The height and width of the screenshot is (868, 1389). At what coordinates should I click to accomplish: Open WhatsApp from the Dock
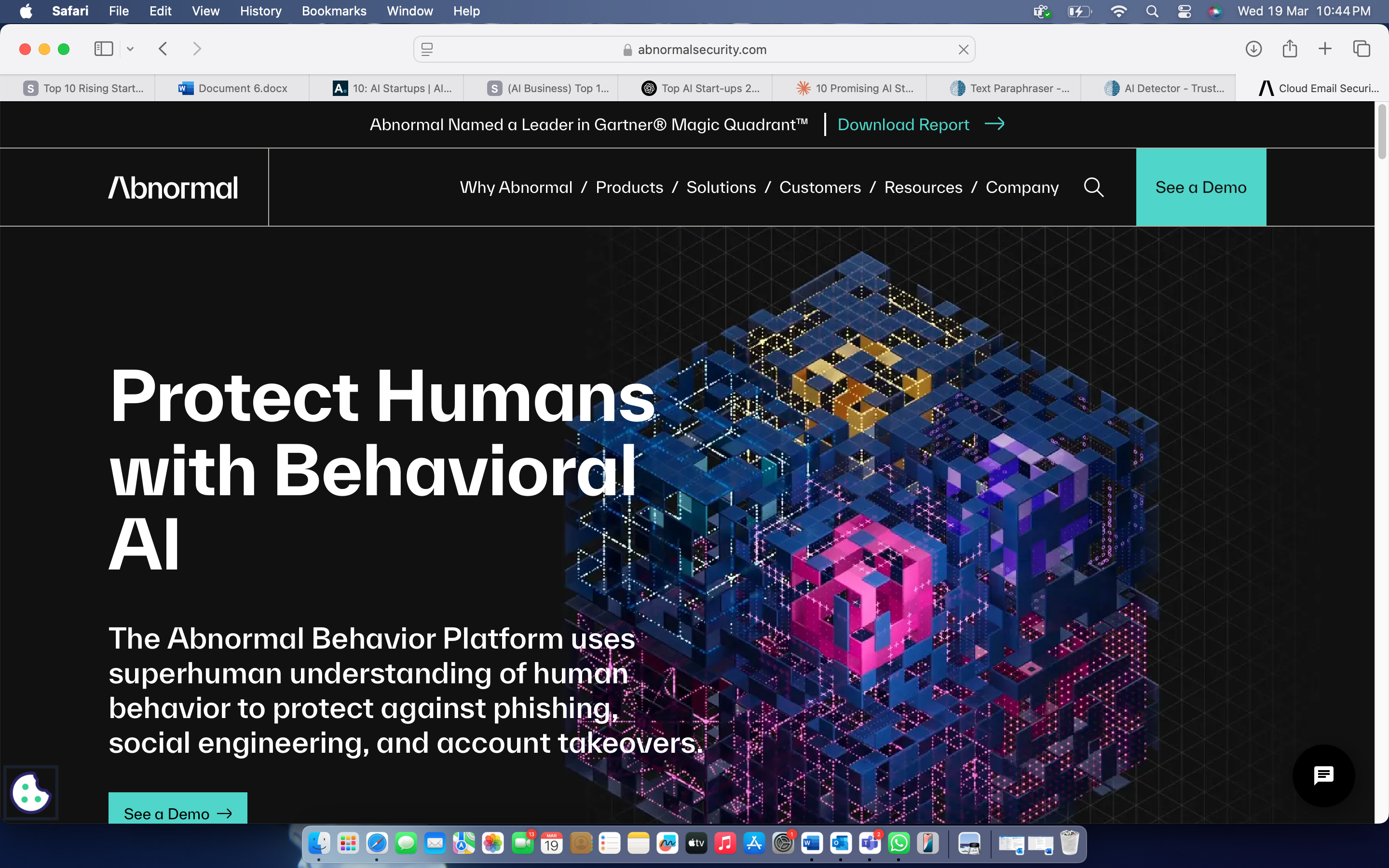(899, 843)
